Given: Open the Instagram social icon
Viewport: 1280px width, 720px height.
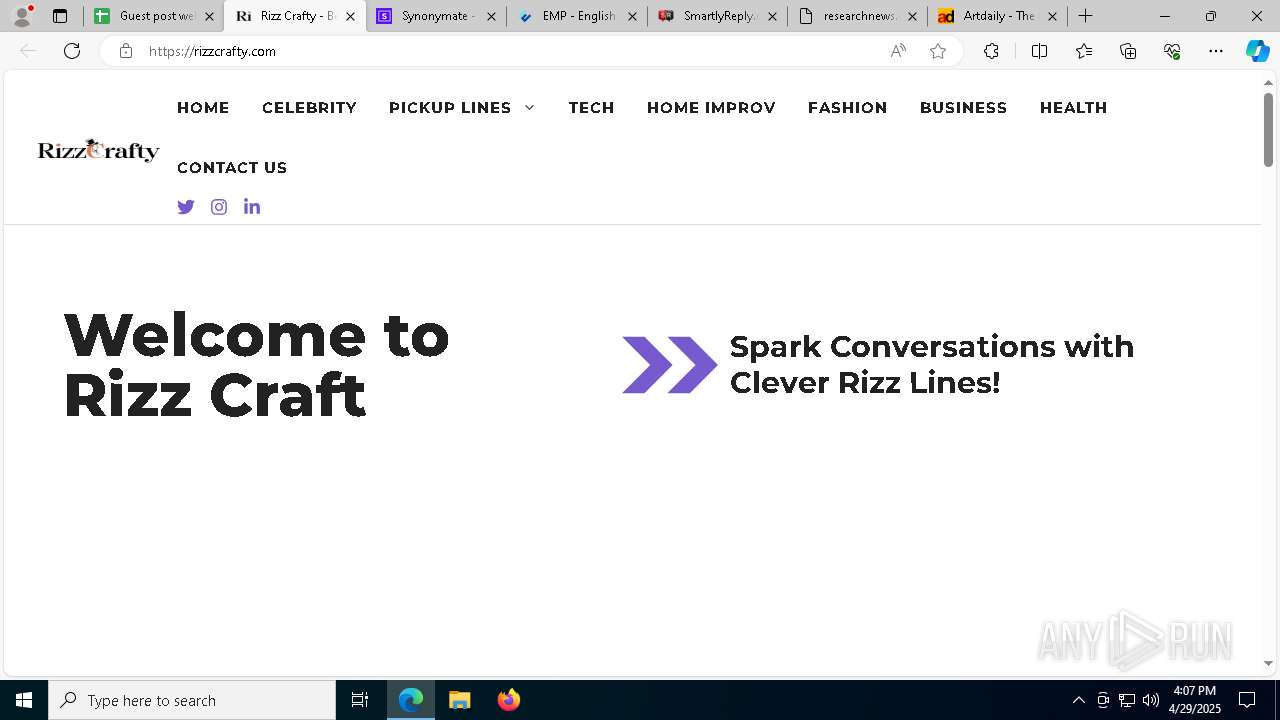Looking at the screenshot, I should [219, 207].
